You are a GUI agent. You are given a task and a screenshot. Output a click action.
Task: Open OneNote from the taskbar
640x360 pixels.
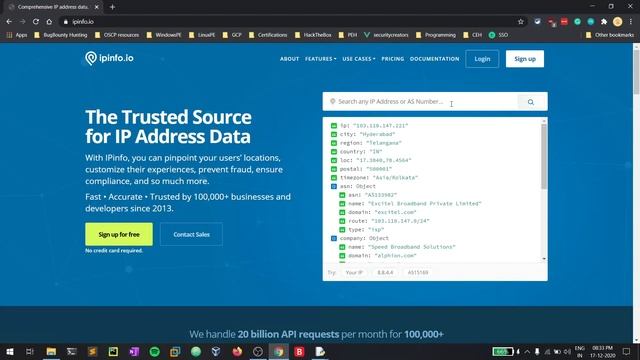[x=134, y=351]
